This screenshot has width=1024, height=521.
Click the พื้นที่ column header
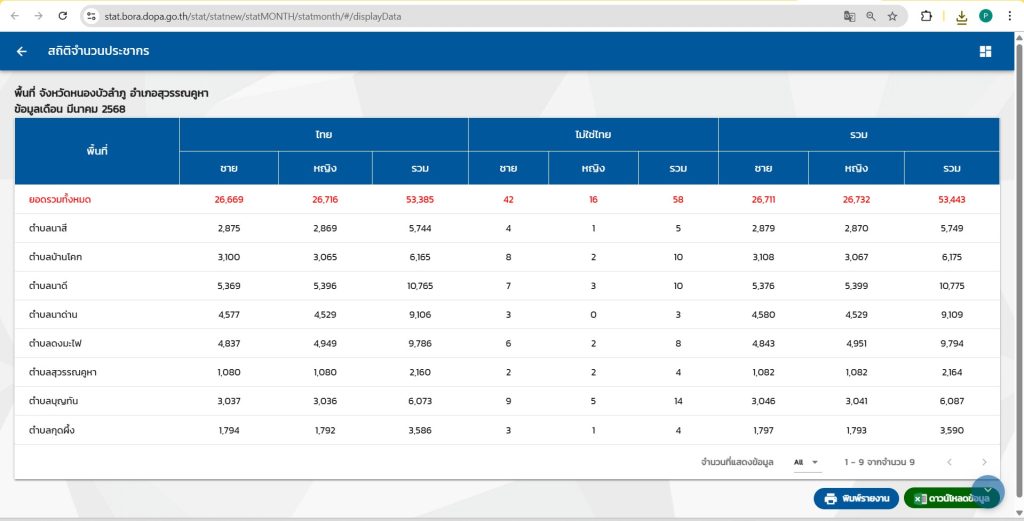pos(97,151)
